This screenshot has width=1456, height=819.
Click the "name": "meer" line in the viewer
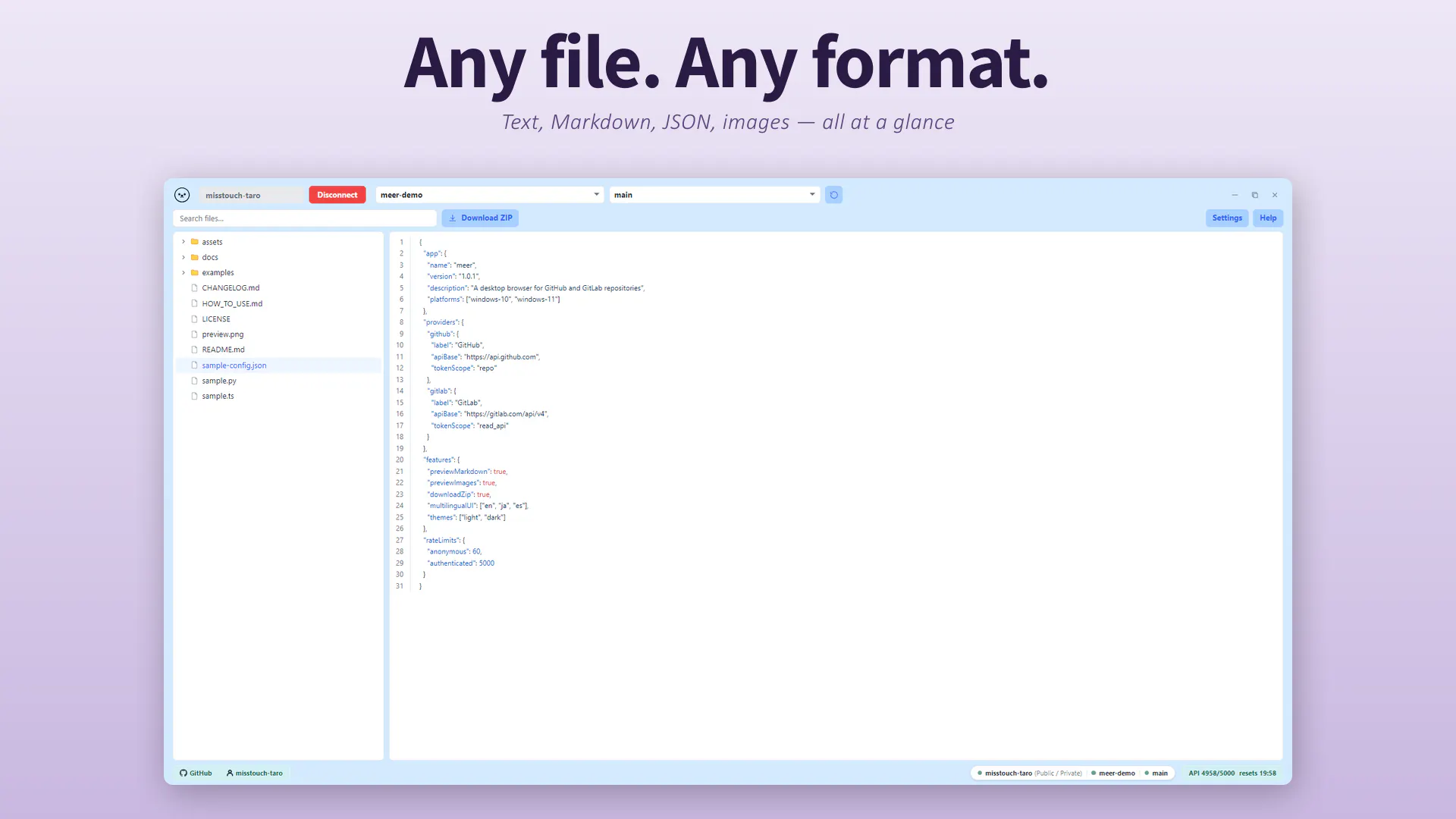coord(452,265)
